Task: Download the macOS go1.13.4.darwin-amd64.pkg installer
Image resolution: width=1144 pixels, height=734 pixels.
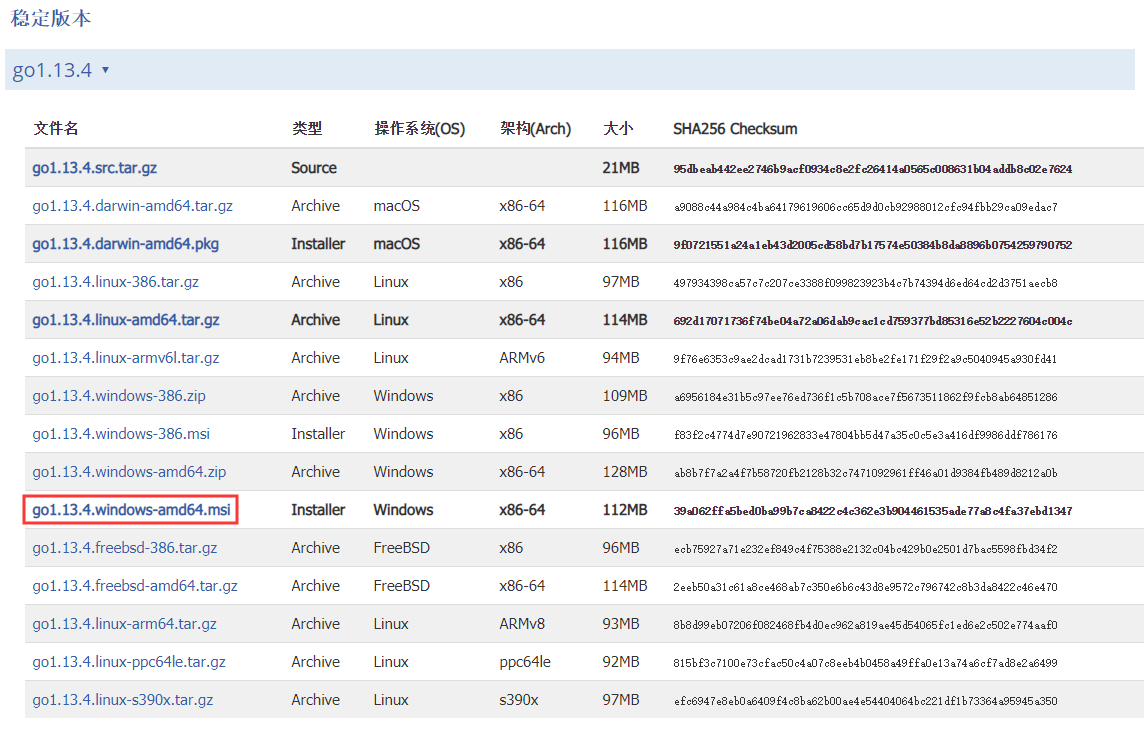Action: coord(125,244)
